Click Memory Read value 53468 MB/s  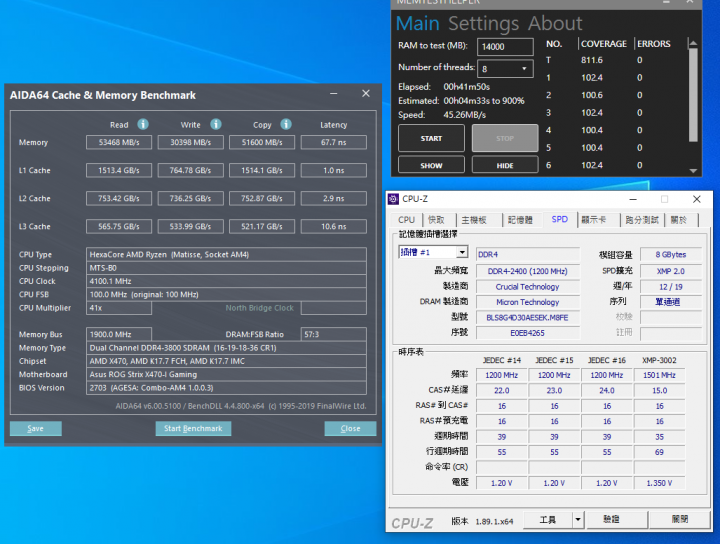pyautogui.click(x=119, y=142)
